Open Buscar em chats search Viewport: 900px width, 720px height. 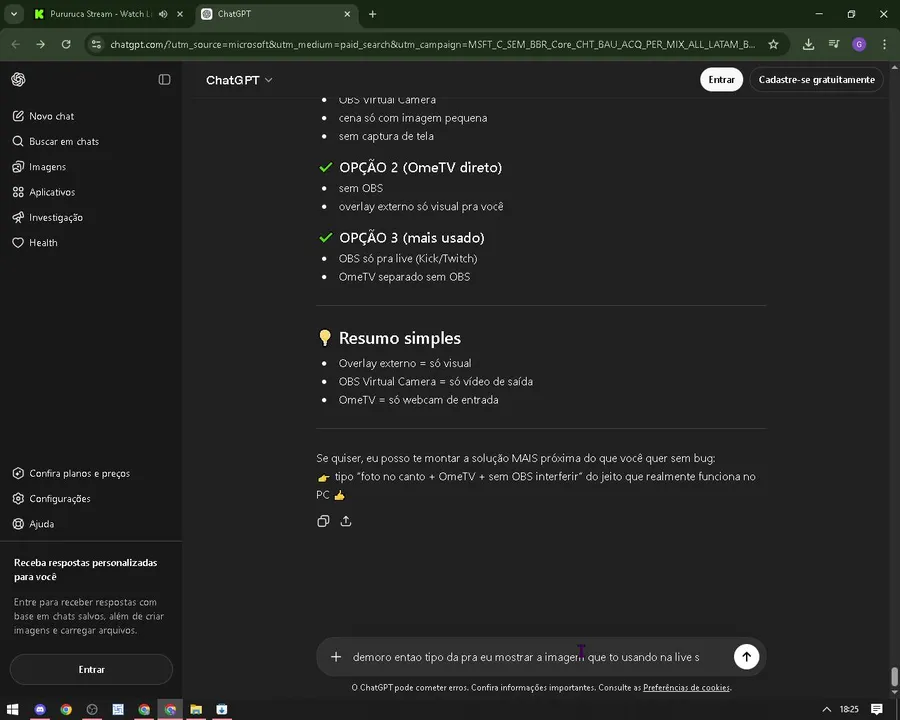coord(63,142)
